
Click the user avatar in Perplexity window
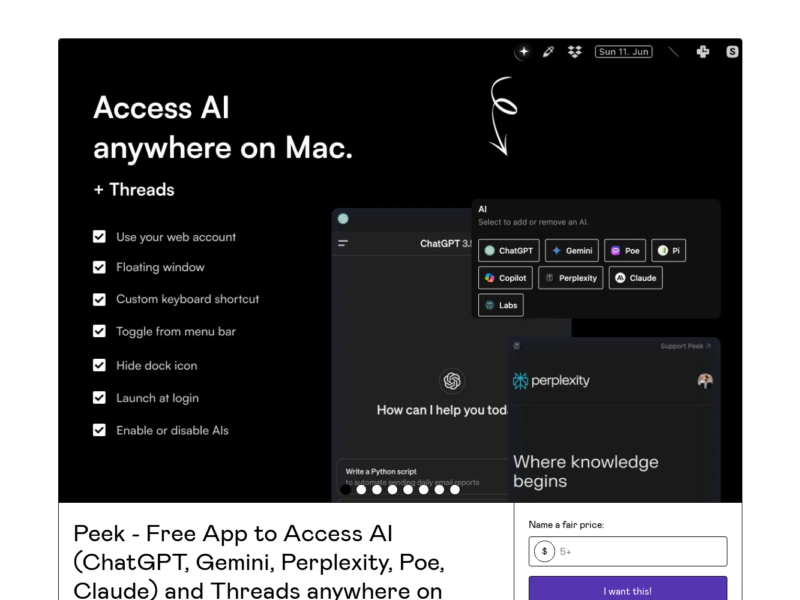[x=705, y=381]
